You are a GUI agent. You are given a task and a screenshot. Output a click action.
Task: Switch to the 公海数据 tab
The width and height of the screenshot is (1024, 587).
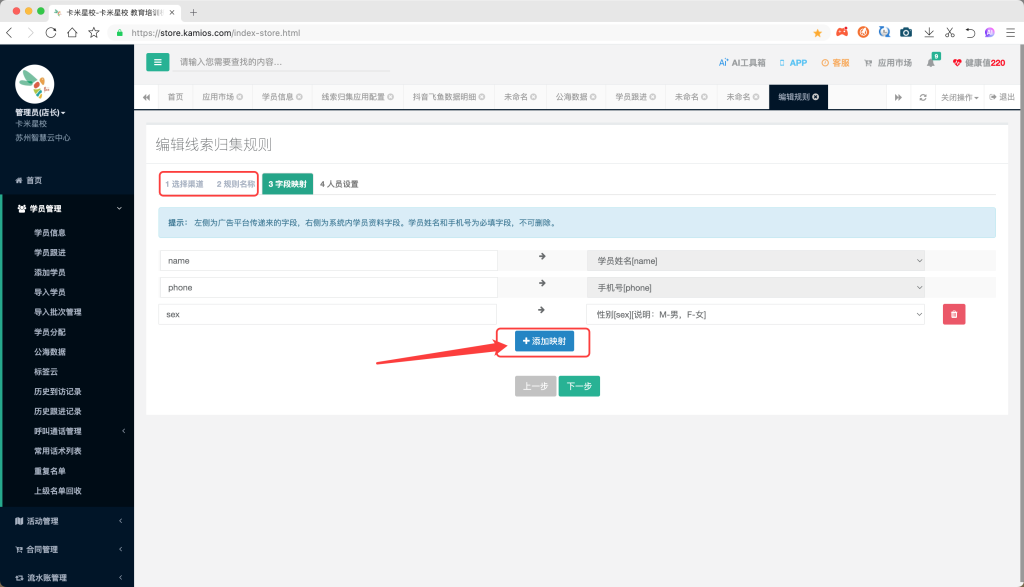tap(571, 97)
